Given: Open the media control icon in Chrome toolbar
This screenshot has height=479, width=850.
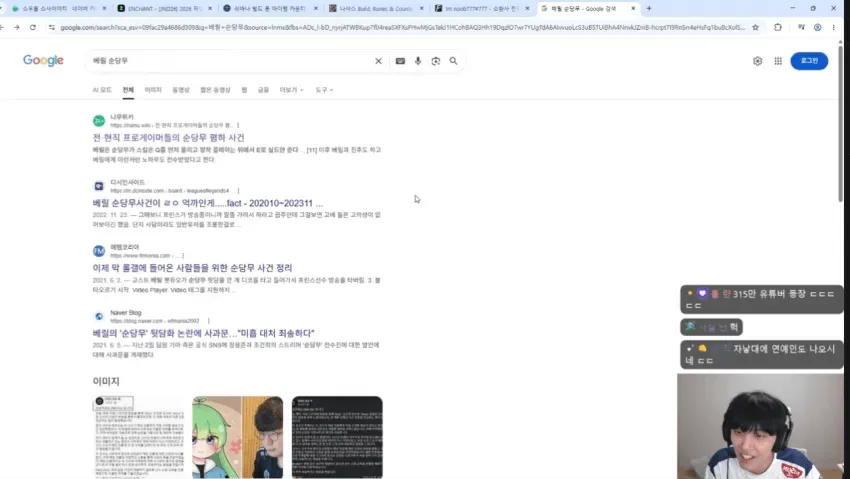Looking at the screenshot, I should pyautogui.click(x=801, y=27).
